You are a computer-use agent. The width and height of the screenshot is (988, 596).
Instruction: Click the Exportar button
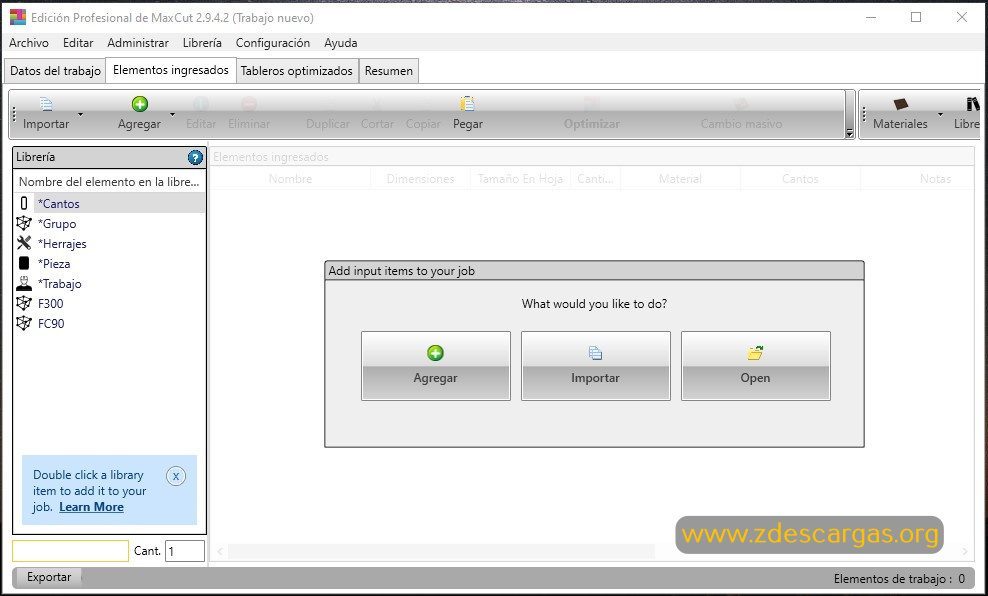49,577
